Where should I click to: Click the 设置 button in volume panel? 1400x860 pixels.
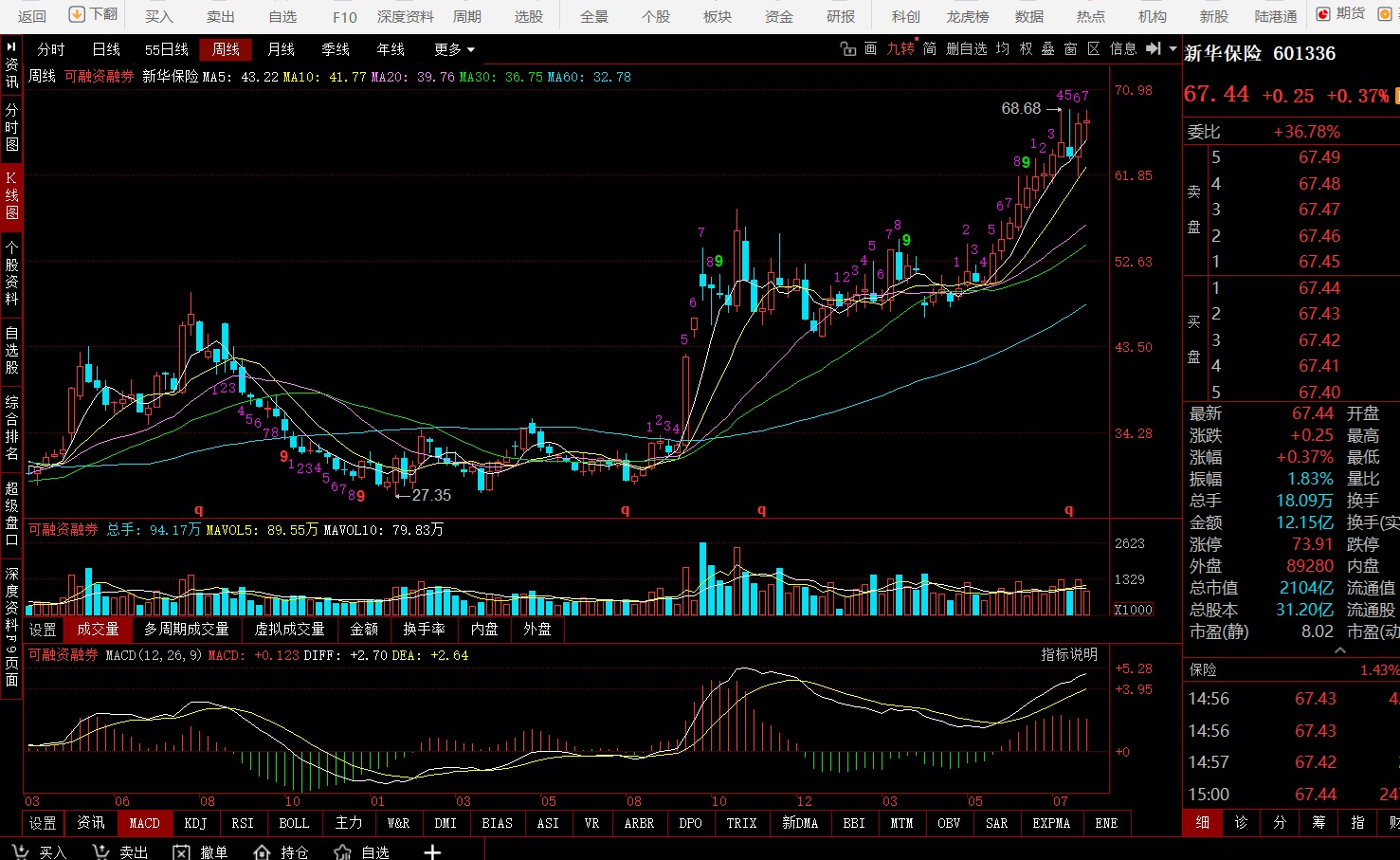click(43, 630)
